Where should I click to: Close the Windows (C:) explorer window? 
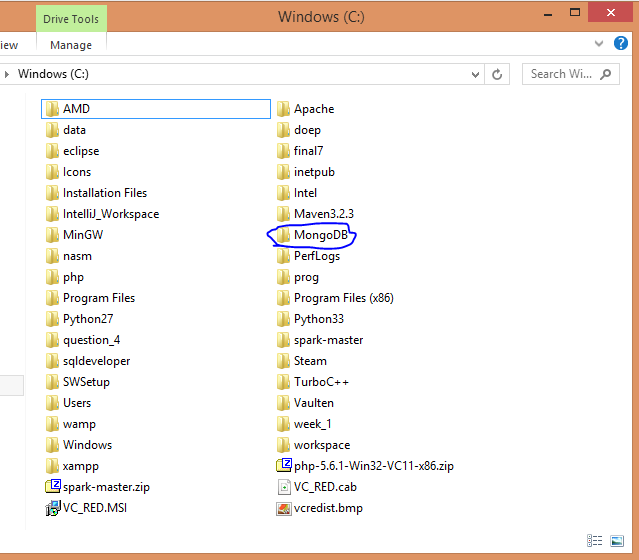coord(610,13)
